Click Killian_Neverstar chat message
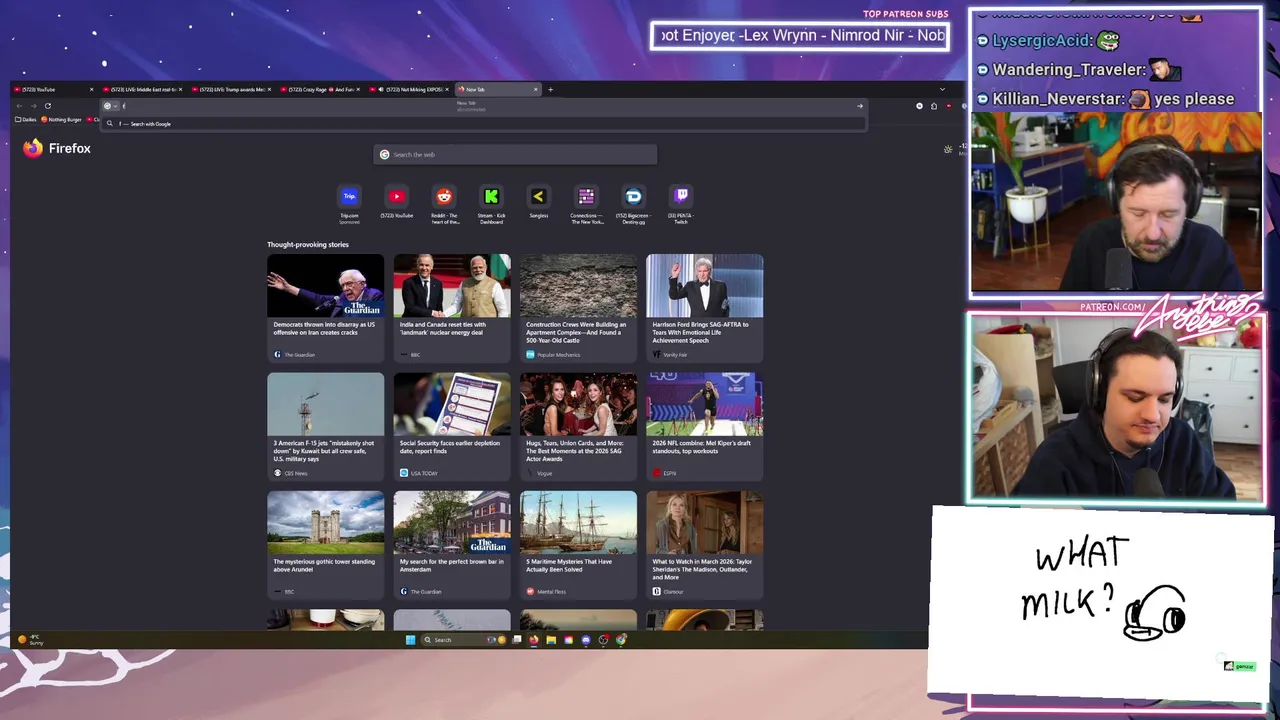Viewport: 1280px width, 720px height. pos(1105,99)
